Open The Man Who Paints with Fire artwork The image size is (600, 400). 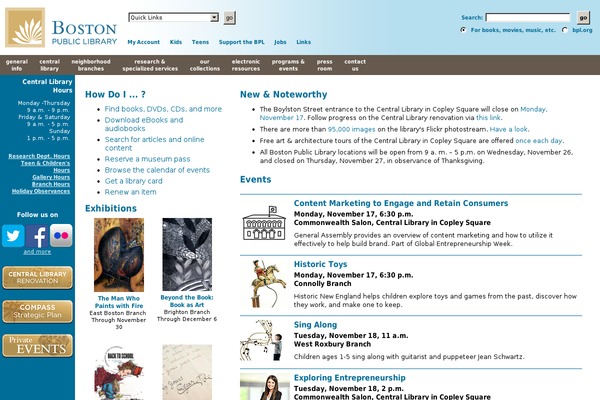coord(119,255)
